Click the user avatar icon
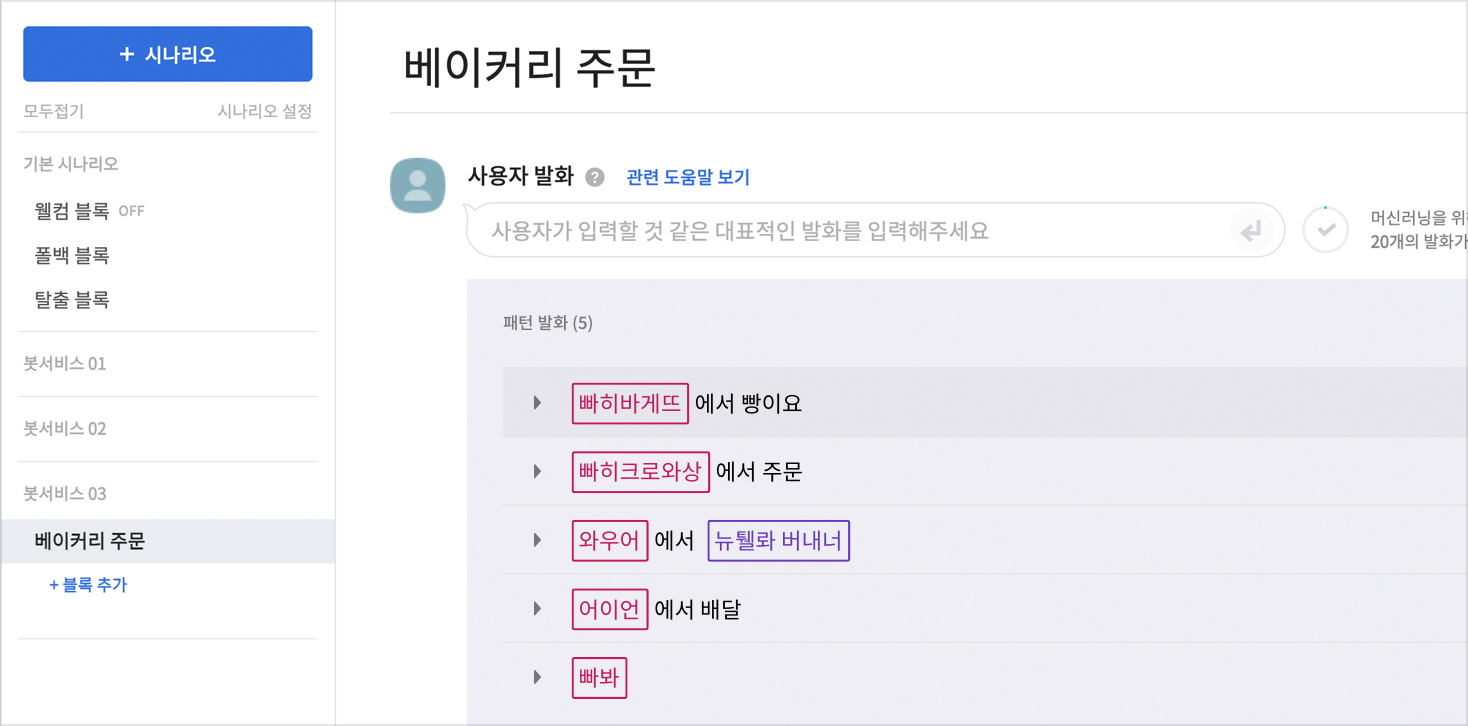This screenshot has width=1468, height=726. (417, 185)
